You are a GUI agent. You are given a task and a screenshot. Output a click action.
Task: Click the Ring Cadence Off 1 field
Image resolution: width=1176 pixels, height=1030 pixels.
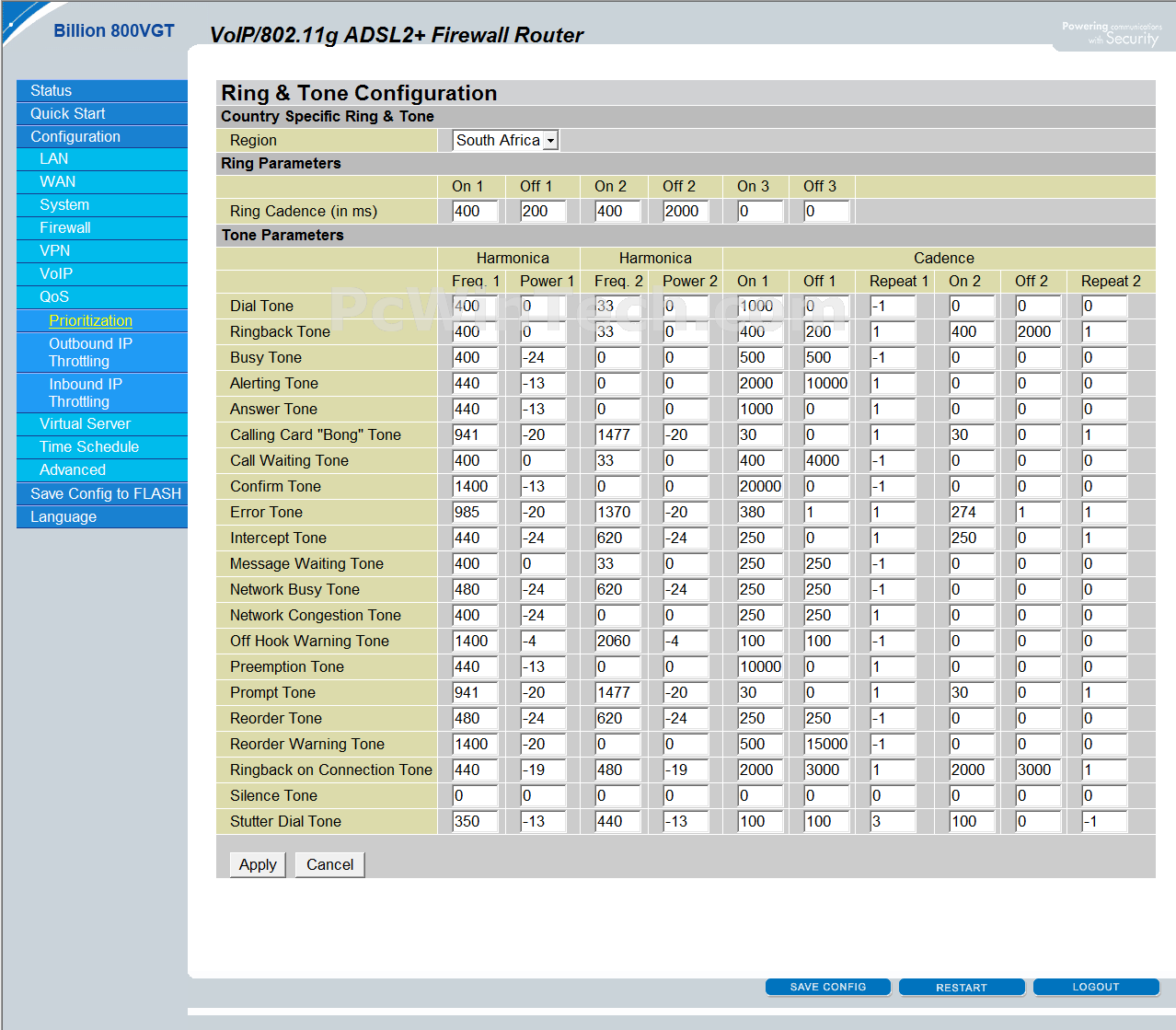[543, 211]
